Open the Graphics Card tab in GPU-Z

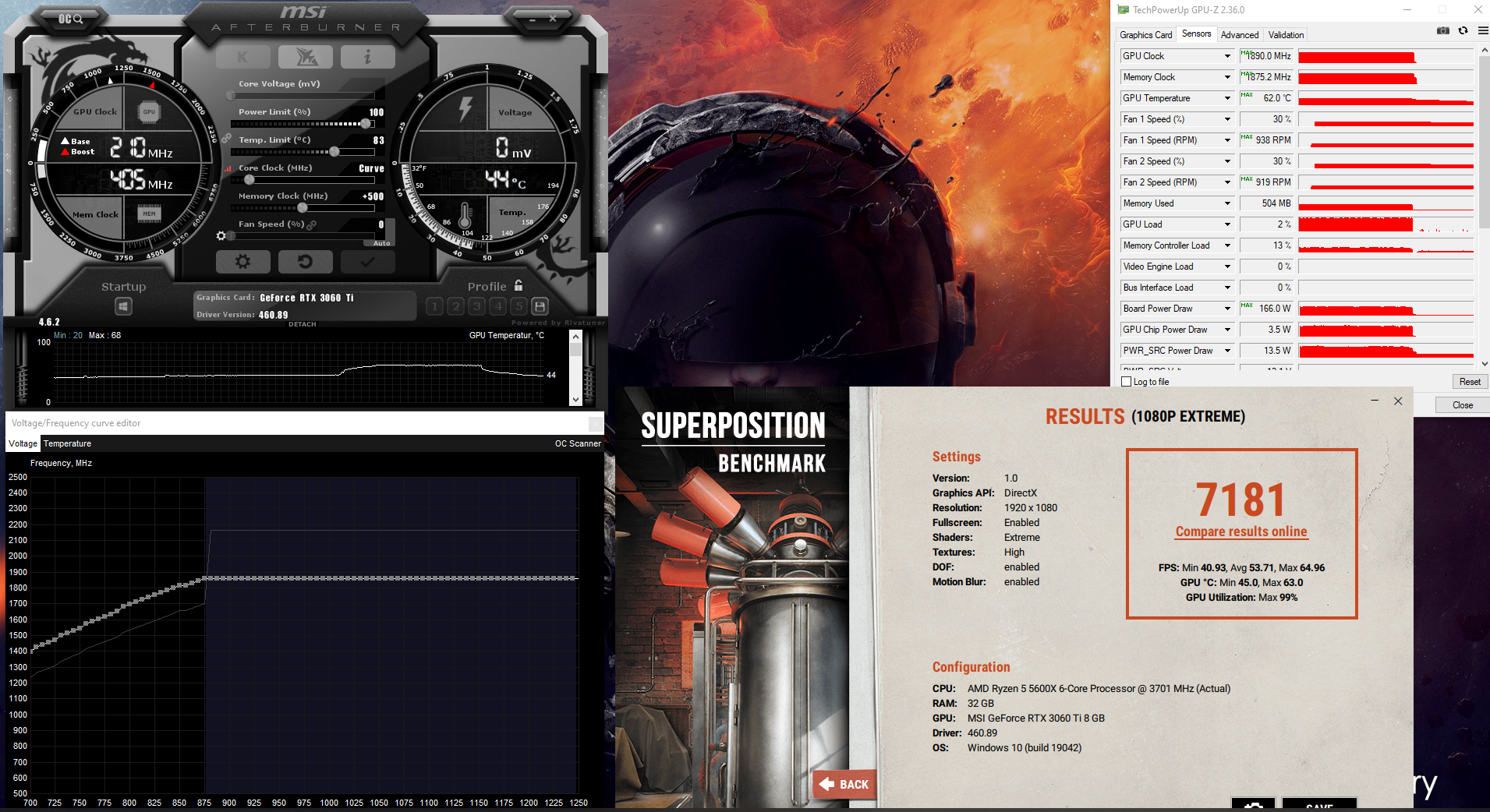(1145, 34)
